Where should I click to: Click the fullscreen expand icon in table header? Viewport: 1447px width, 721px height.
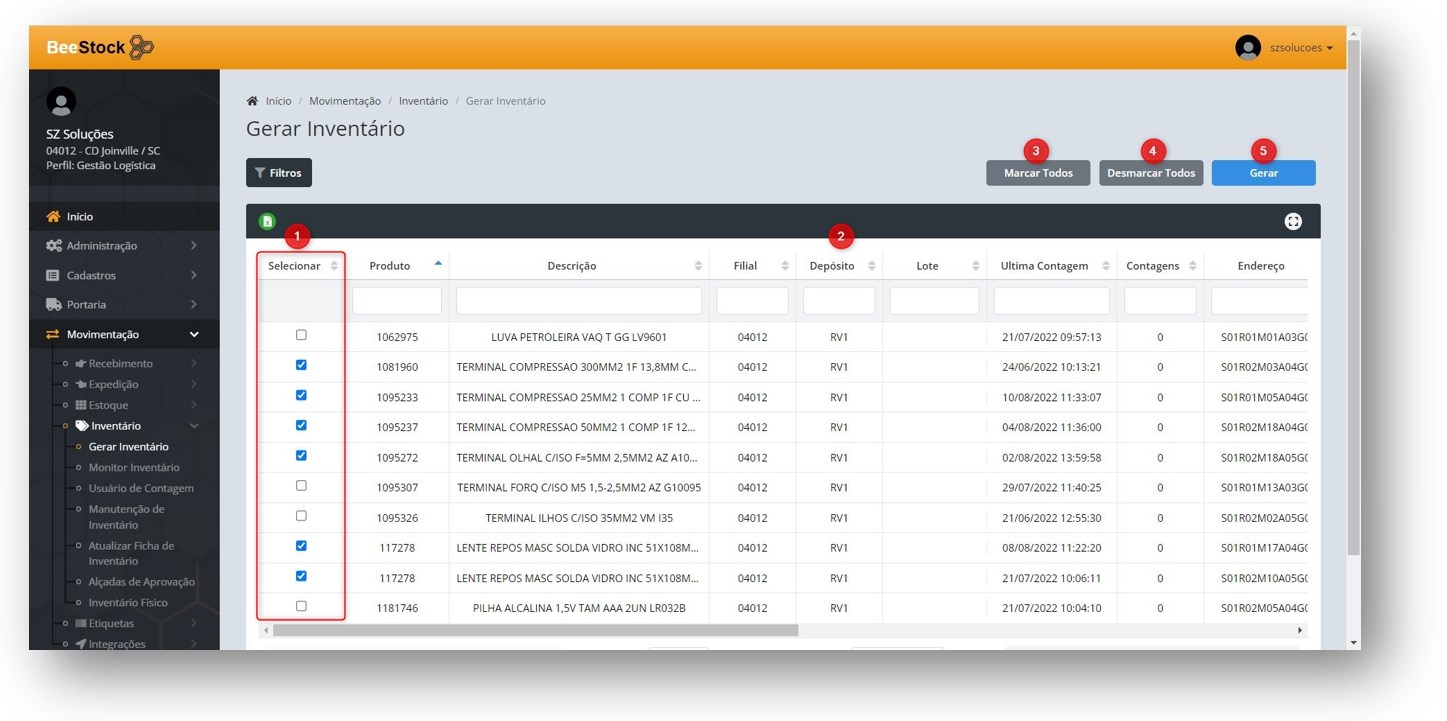[x=1292, y=222]
